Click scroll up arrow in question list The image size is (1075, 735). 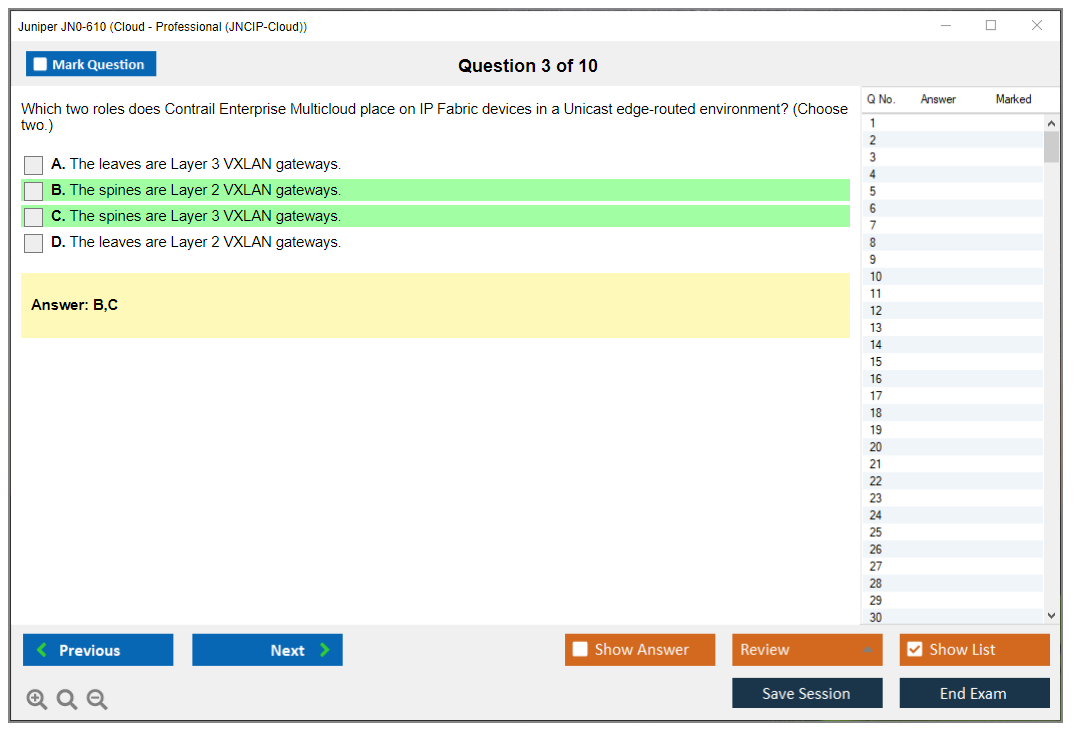[1051, 123]
